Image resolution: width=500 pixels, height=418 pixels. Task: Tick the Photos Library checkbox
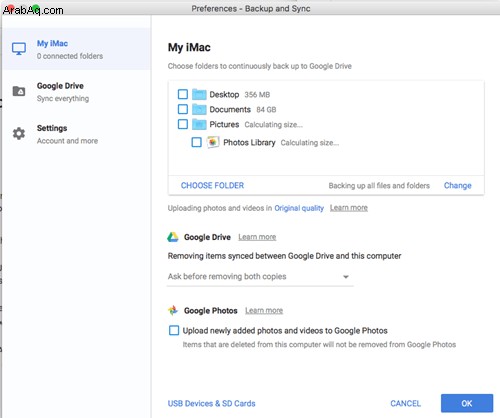point(196,142)
